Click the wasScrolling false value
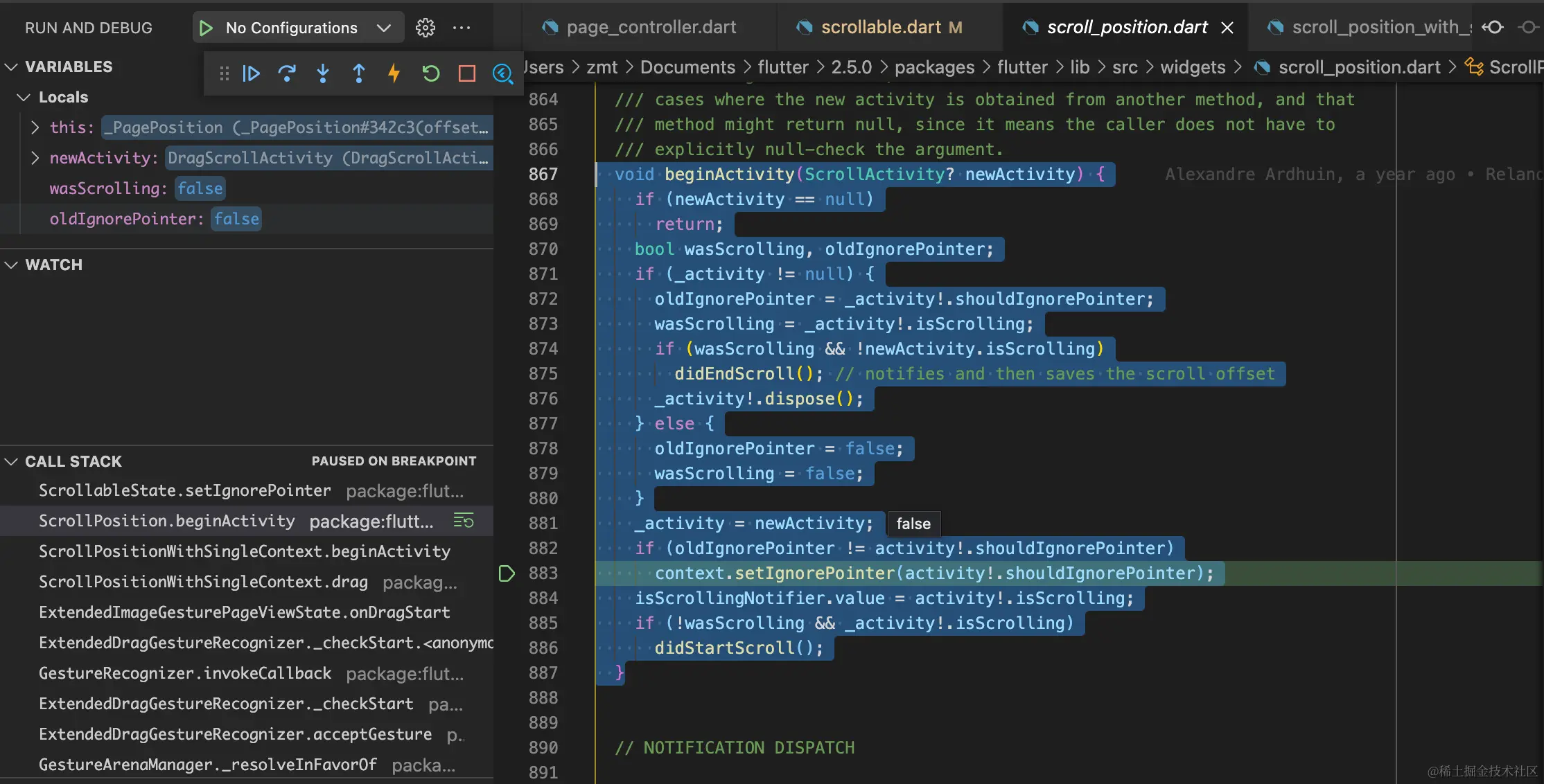The image size is (1544, 784). [x=200, y=188]
